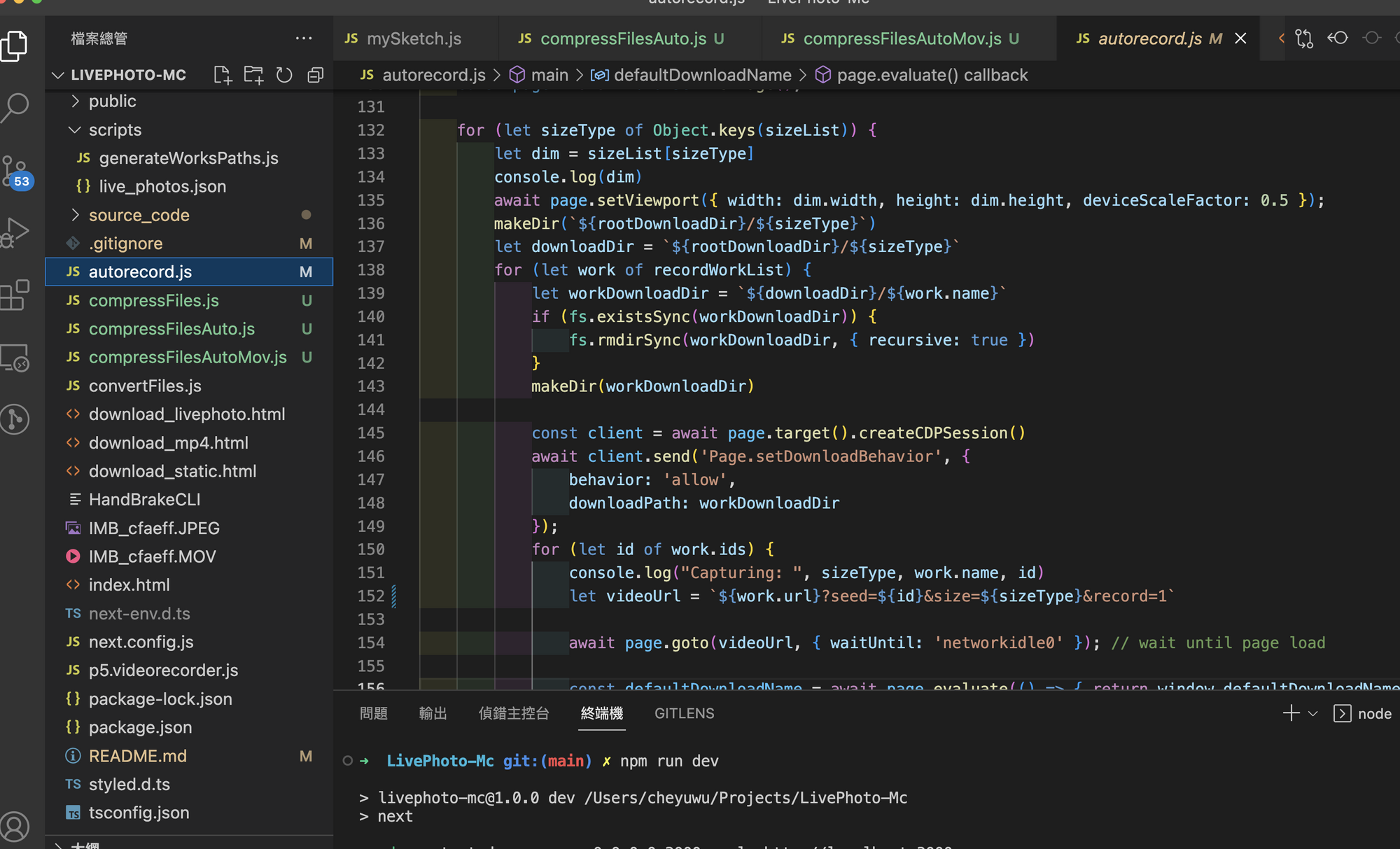Collapse the scripts folder
1400x849 pixels.
(x=115, y=130)
